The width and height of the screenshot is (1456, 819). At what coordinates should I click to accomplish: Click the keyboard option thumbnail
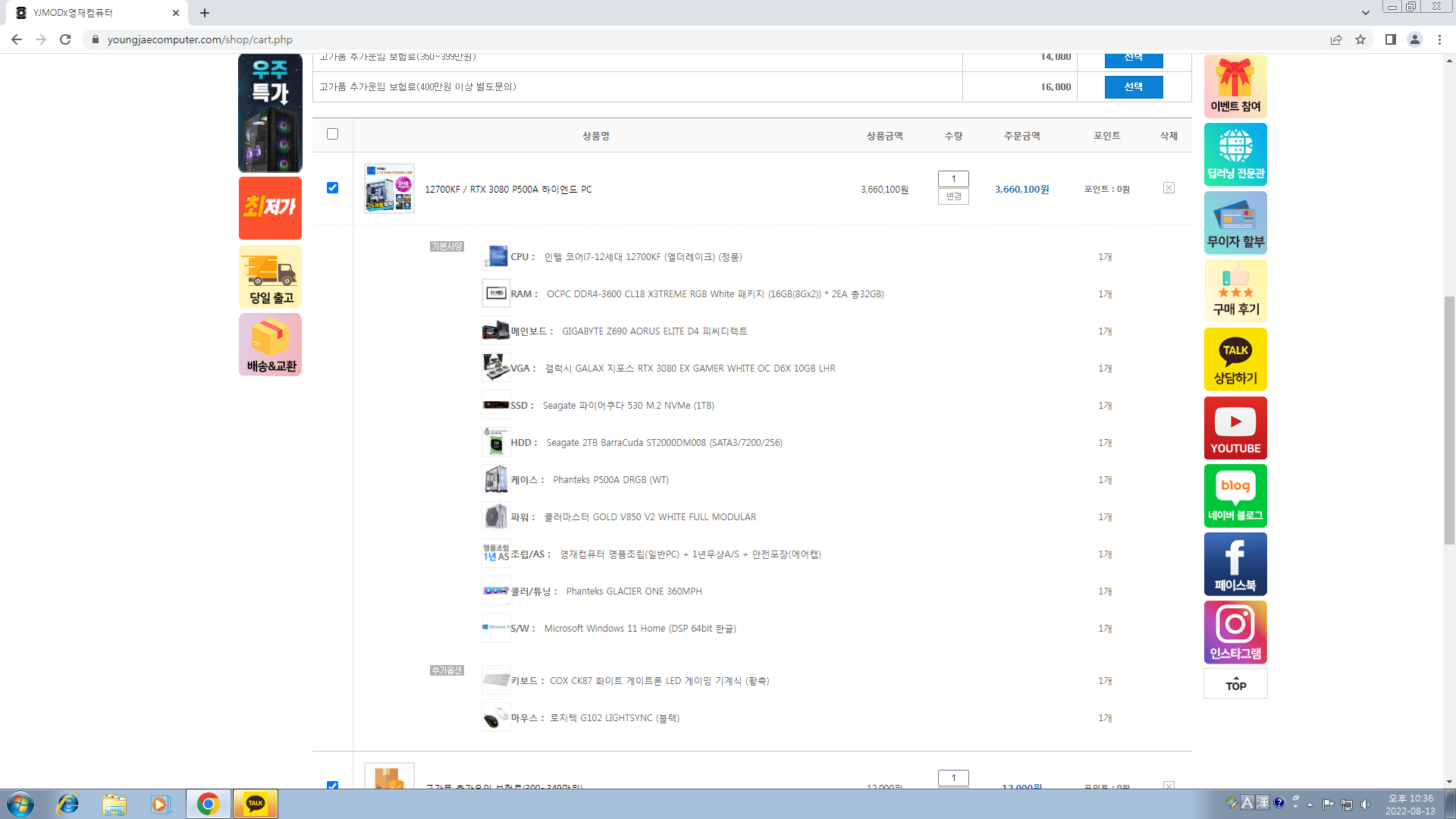point(496,680)
